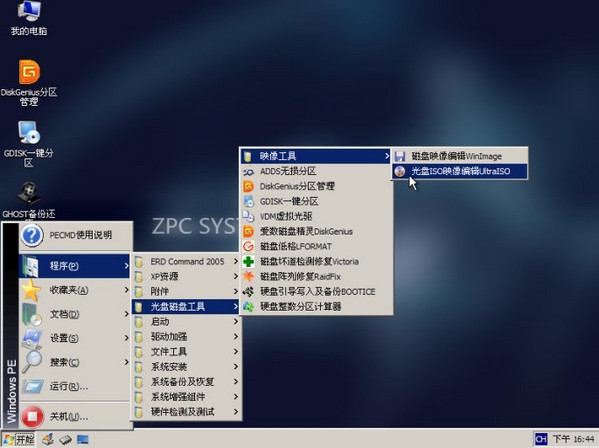Click the GDISK一键分区 menu icon
The height and width of the screenshot is (448, 599).
tap(248, 201)
